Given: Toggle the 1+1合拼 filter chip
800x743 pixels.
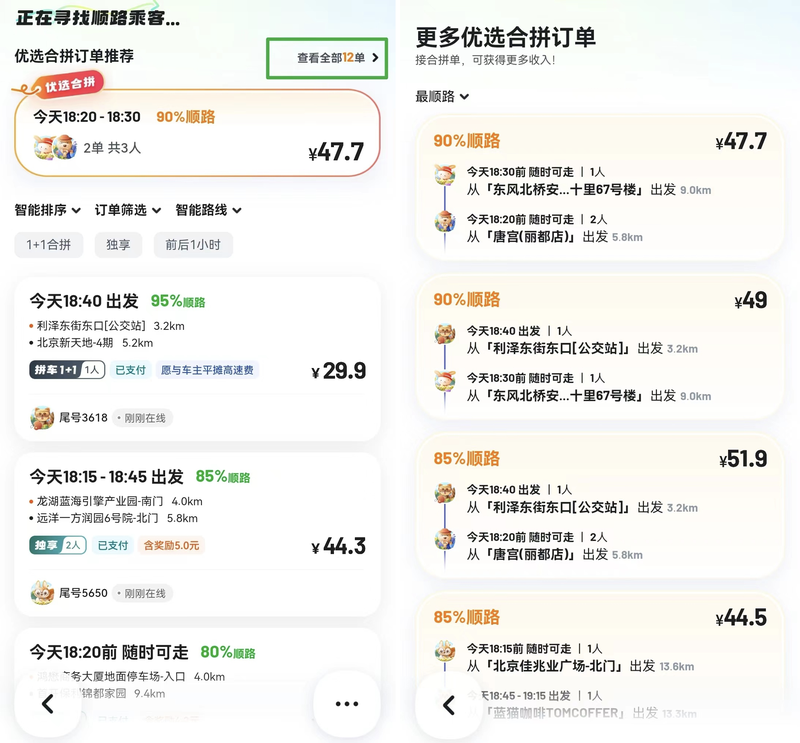Looking at the screenshot, I should [x=48, y=245].
